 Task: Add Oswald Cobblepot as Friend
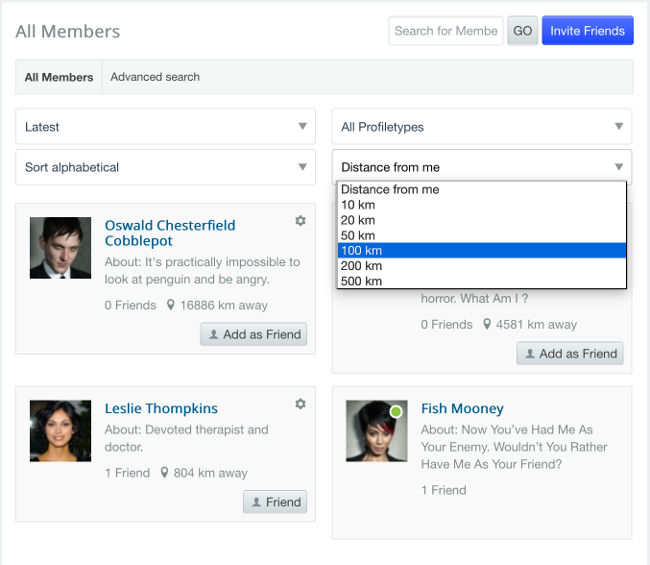click(x=254, y=334)
